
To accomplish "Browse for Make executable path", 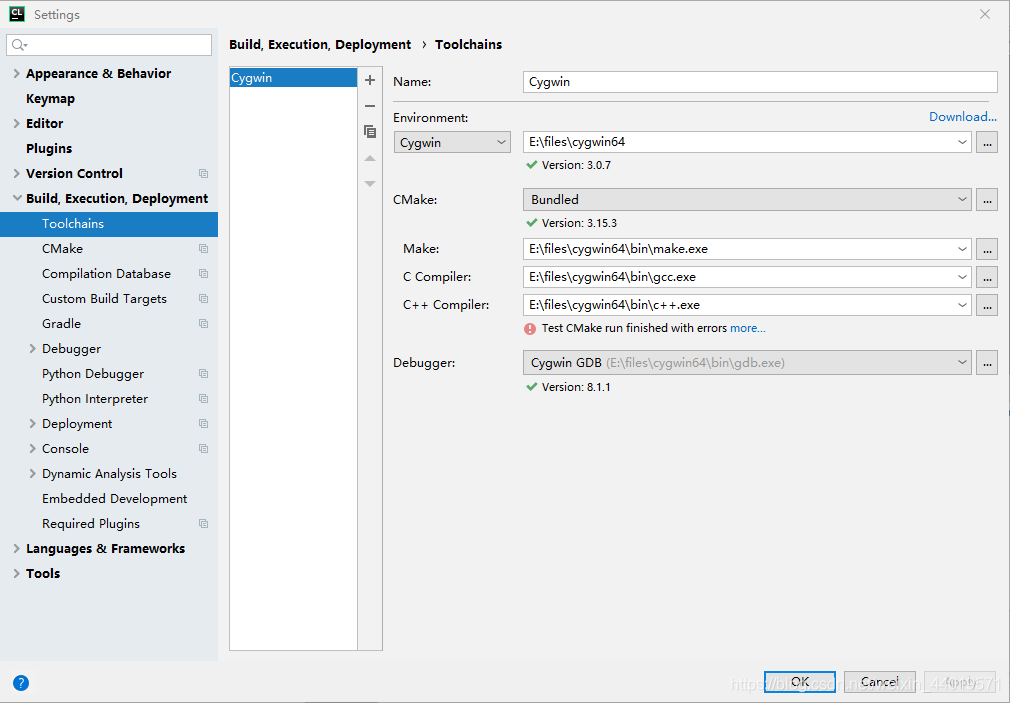I will pos(987,249).
